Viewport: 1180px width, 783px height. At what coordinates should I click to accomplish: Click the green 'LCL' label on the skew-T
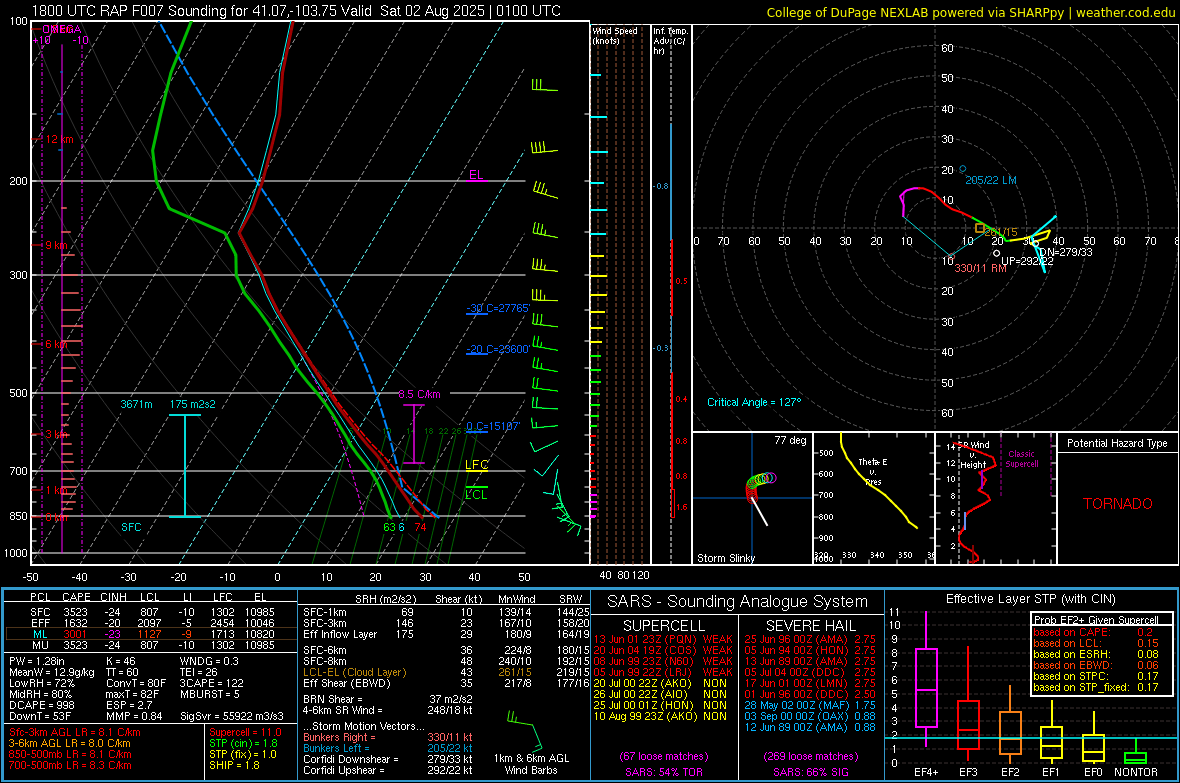pyautogui.click(x=476, y=495)
